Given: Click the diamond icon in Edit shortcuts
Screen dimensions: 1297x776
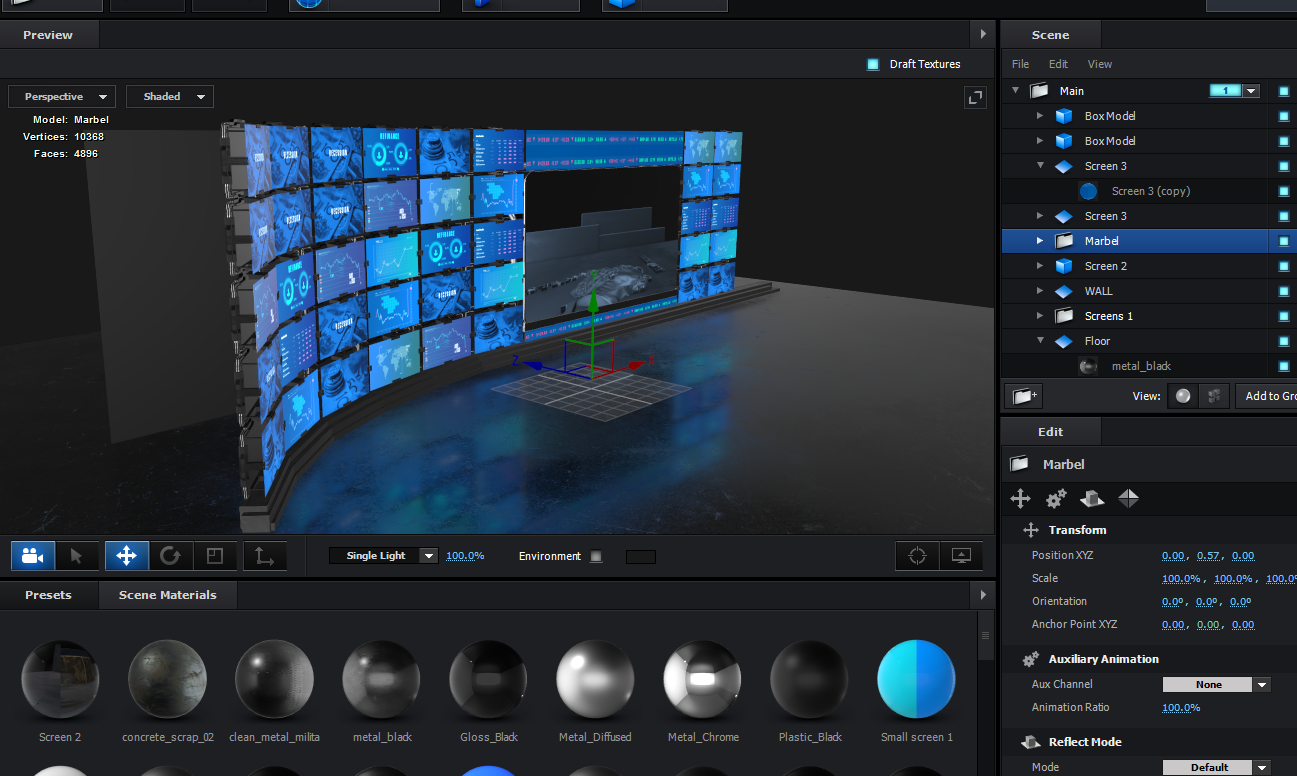Looking at the screenshot, I should click(1128, 498).
